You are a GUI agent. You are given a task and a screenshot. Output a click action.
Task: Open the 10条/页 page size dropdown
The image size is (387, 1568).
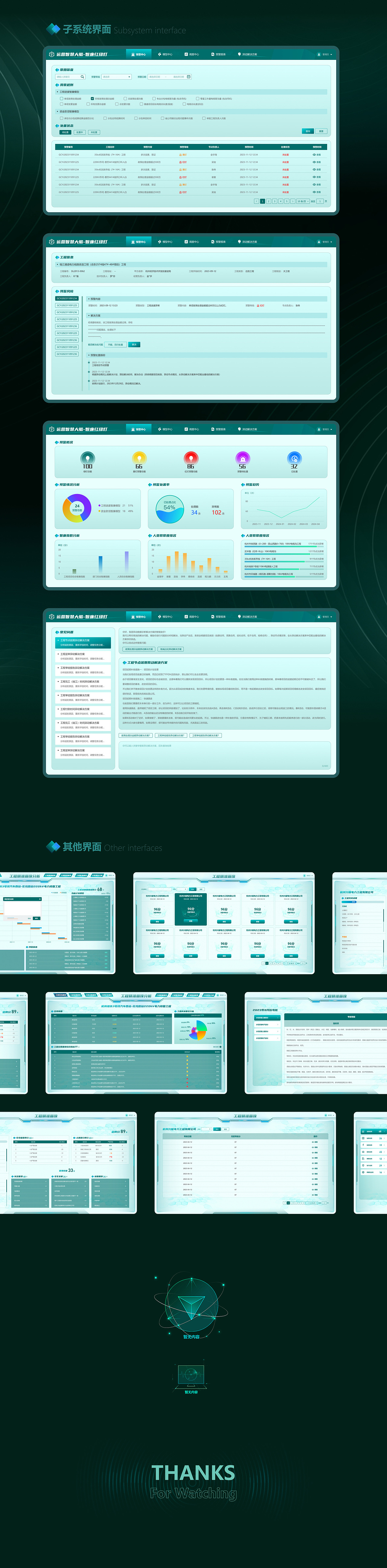coord(302,201)
